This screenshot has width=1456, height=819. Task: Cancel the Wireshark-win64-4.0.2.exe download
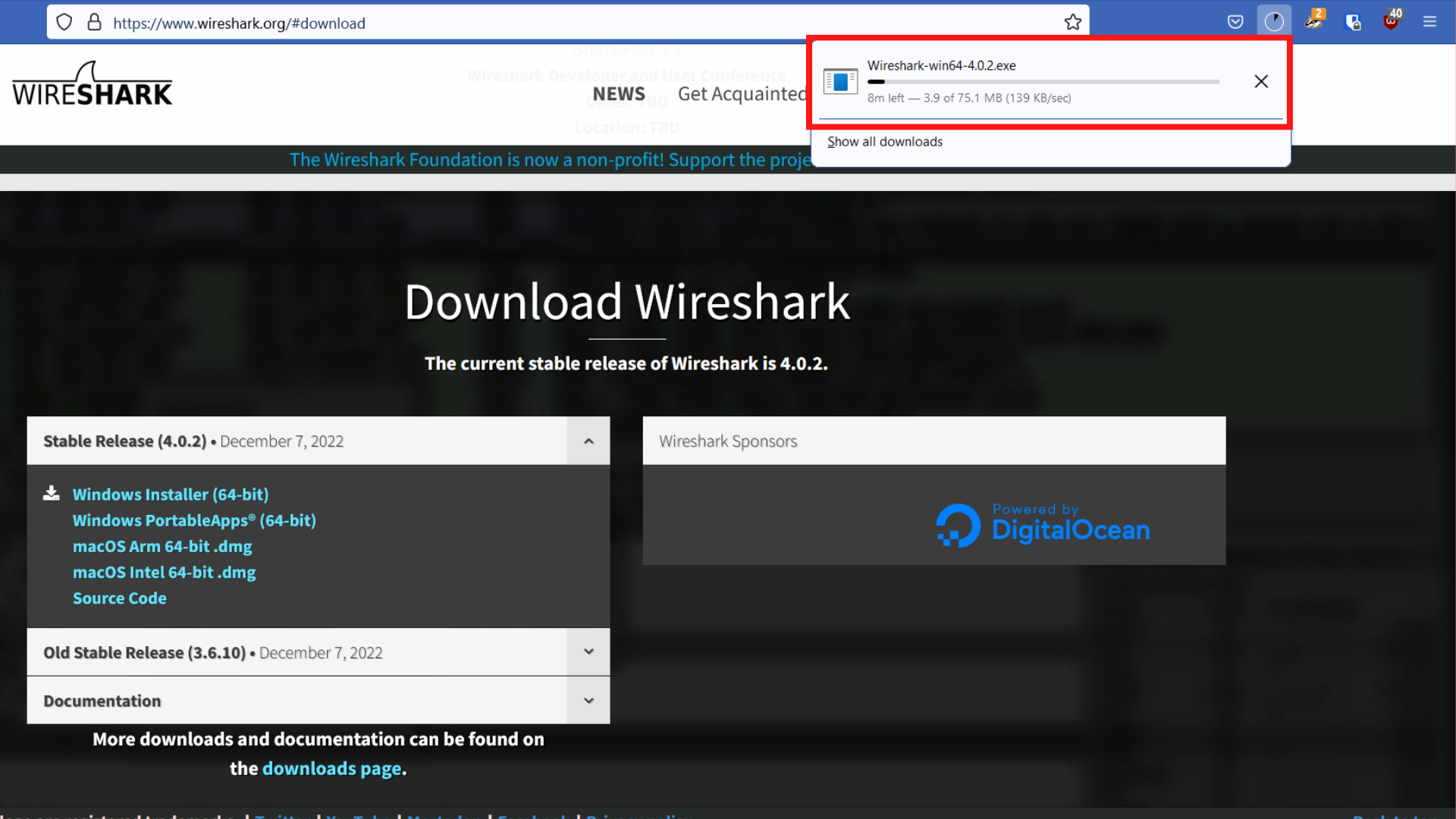click(x=1261, y=81)
